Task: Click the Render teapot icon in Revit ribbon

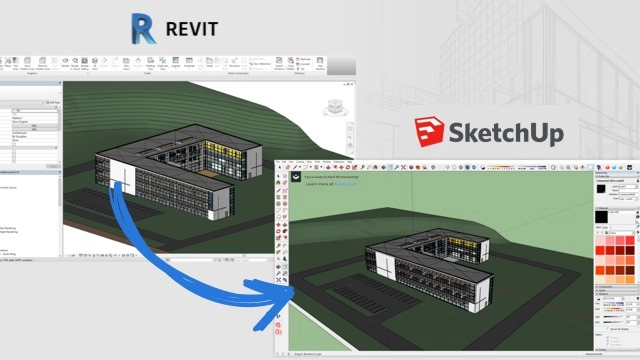Action: click(x=66, y=61)
